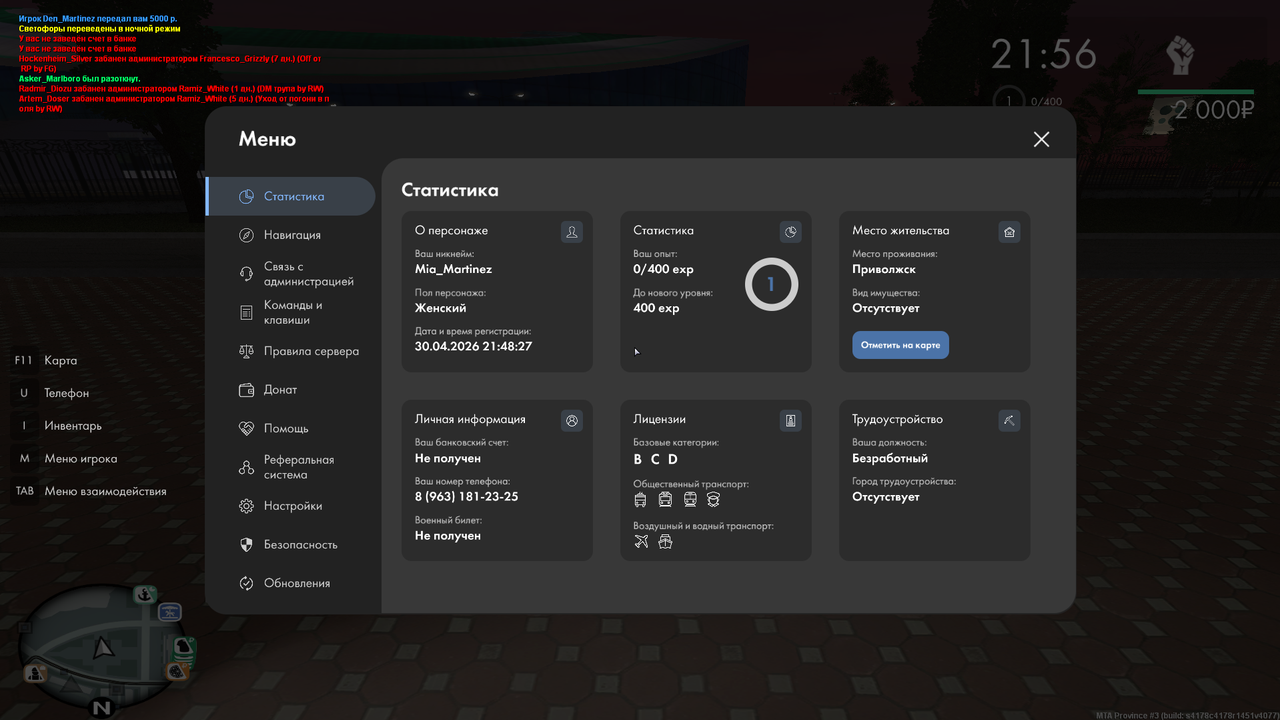1280x720 pixels.
Task: Click the F11 Карта hotkey hint
Action: [46, 360]
